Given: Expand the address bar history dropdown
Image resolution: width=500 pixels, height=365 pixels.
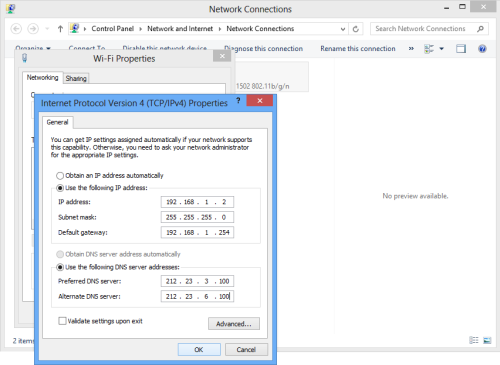Looking at the screenshot, I should (343, 29).
